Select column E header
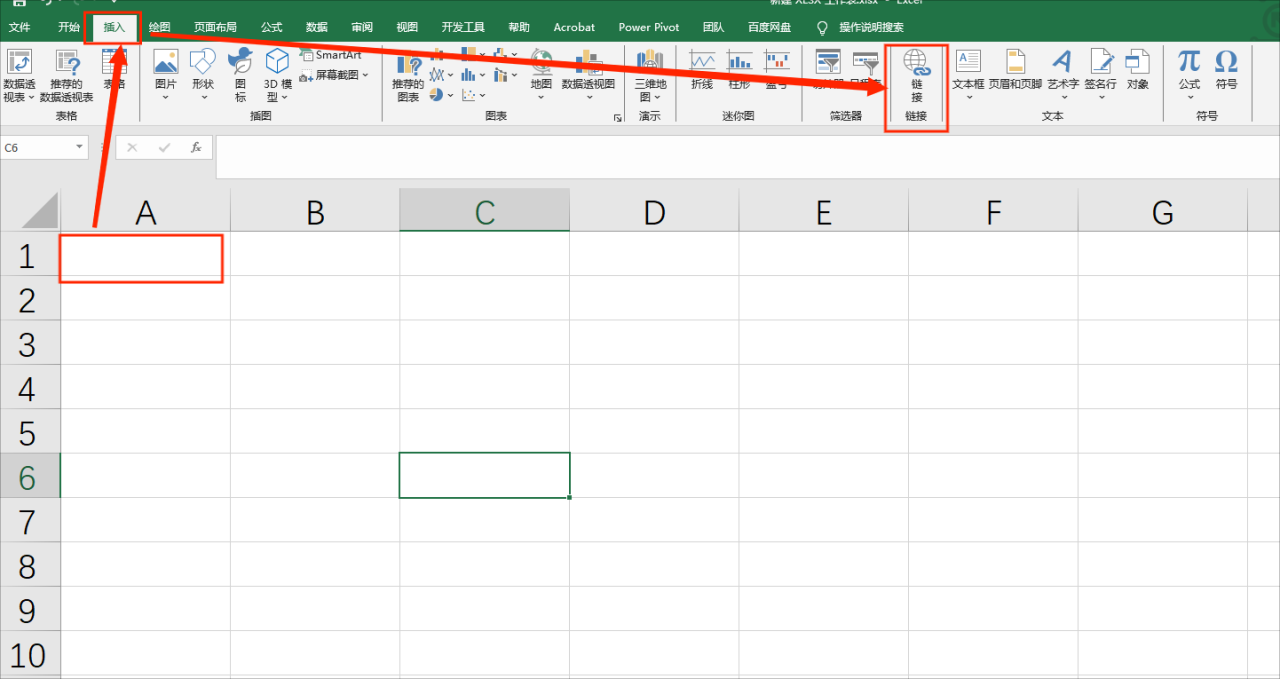Viewport: 1280px width, 679px height. tap(823, 211)
